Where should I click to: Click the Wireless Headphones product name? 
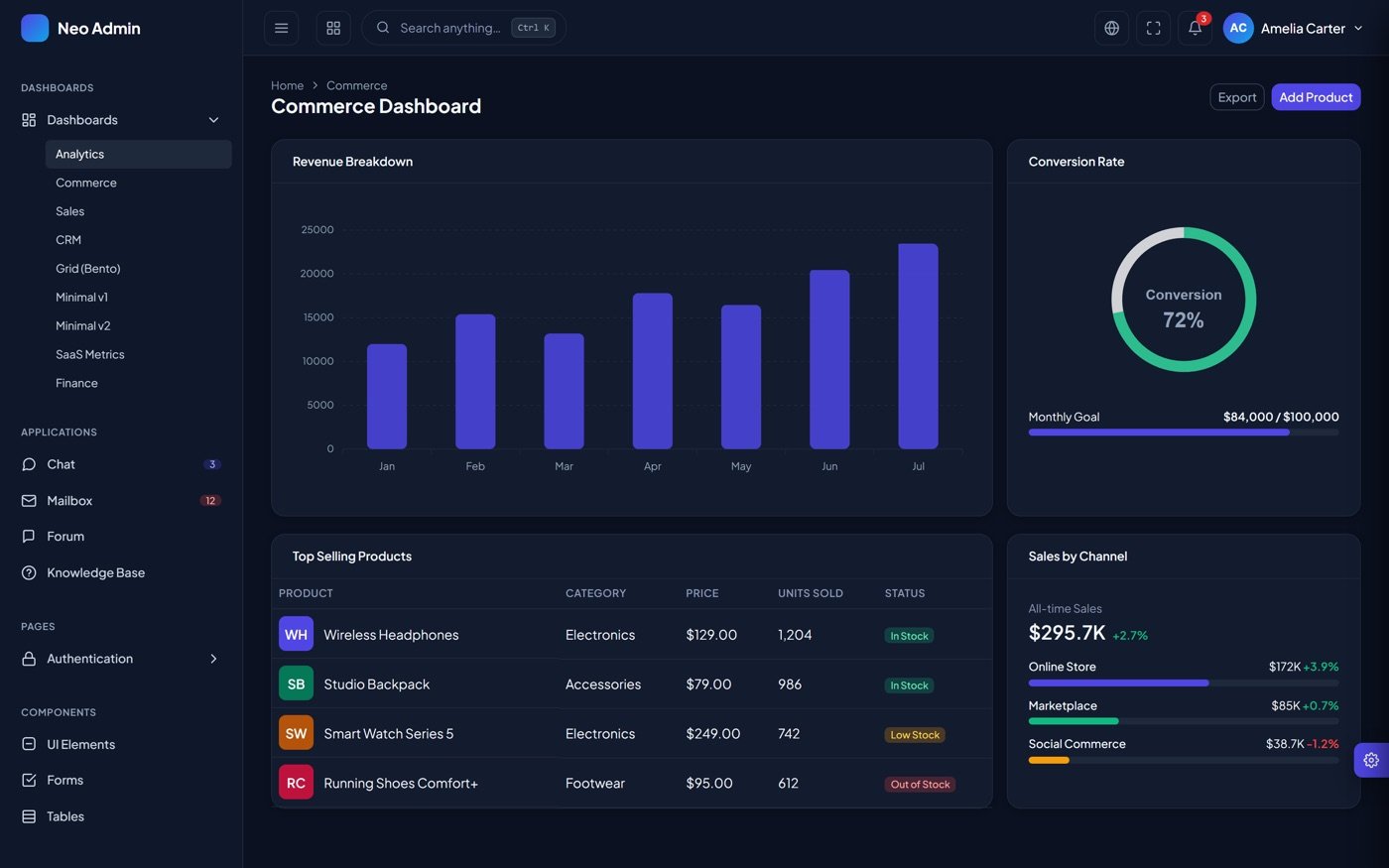click(391, 635)
